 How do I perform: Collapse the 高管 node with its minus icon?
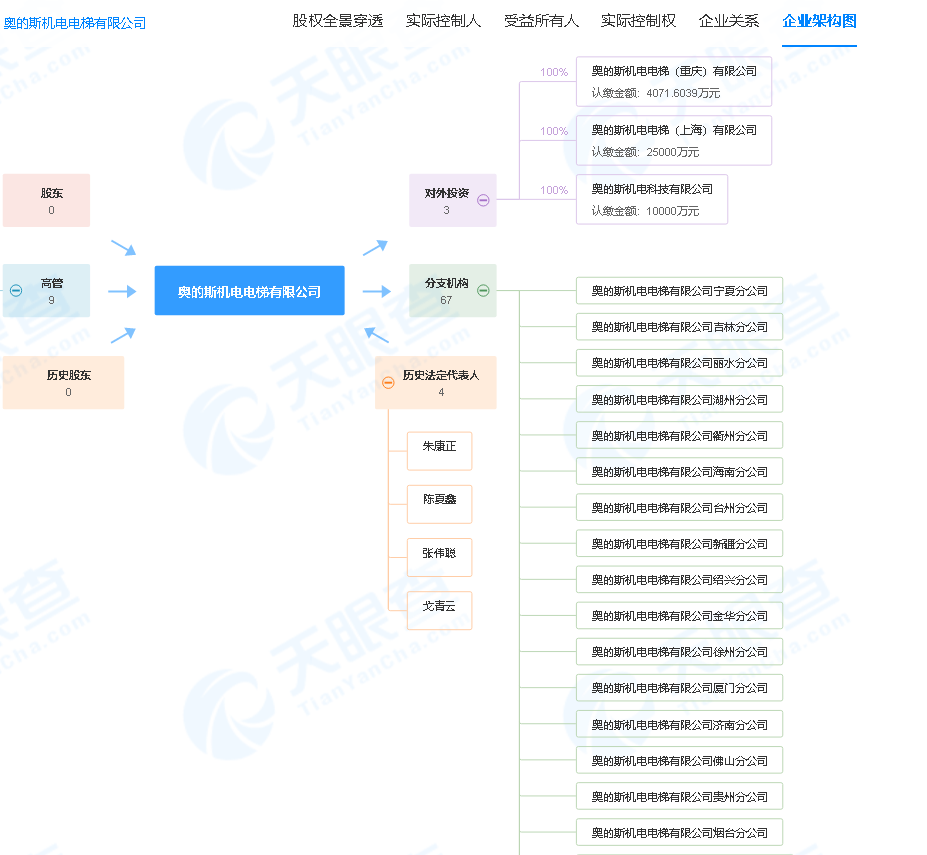coord(16,291)
